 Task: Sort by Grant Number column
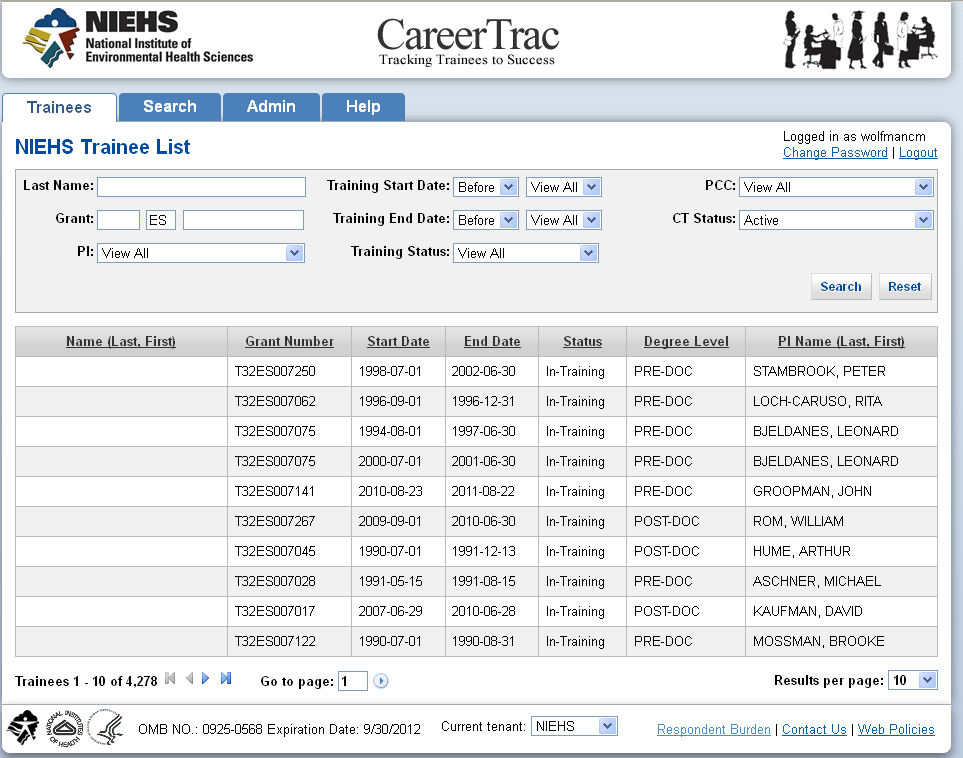tap(289, 342)
